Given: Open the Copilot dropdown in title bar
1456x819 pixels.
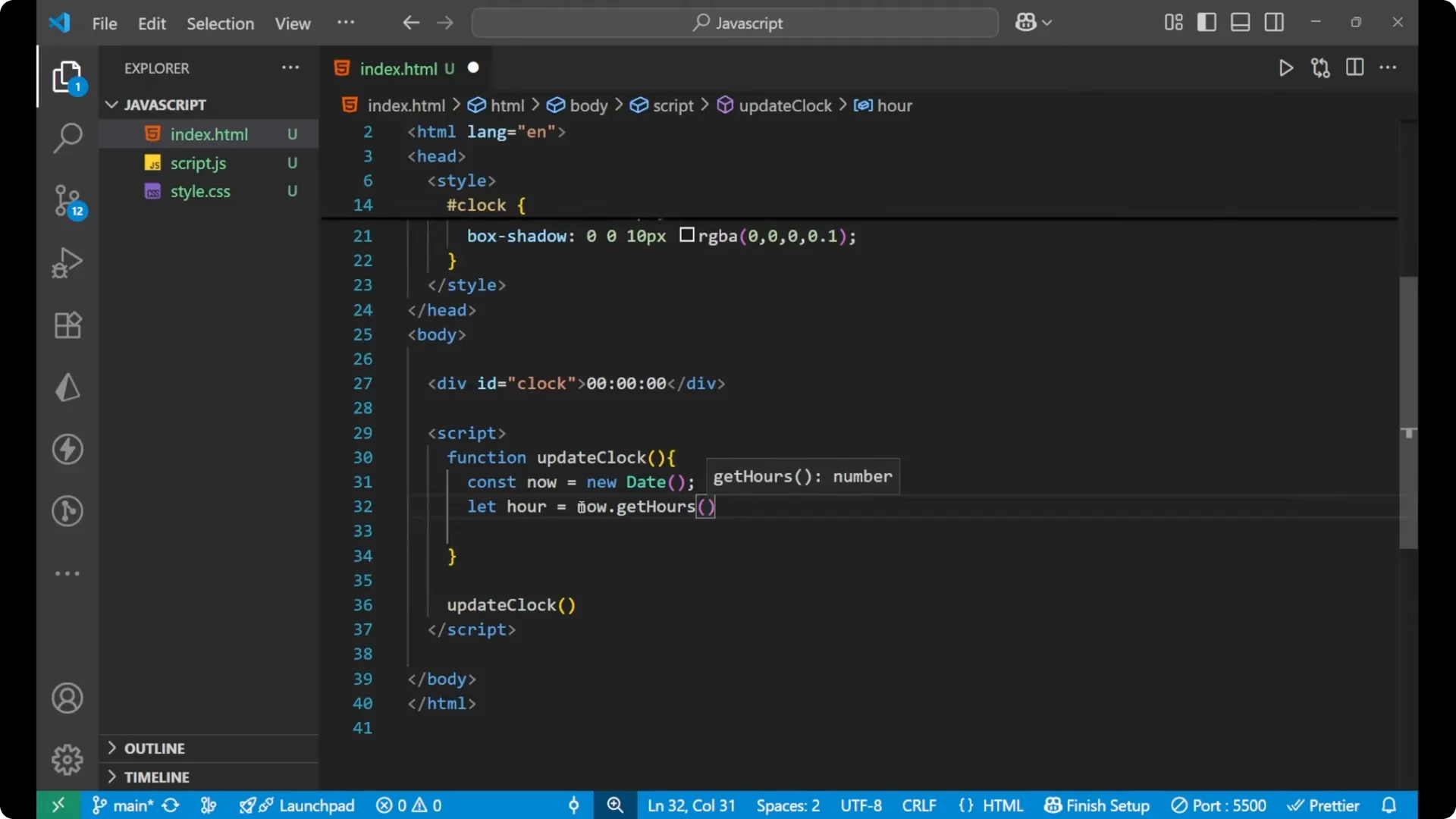Looking at the screenshot, I should click(1034, 22).
